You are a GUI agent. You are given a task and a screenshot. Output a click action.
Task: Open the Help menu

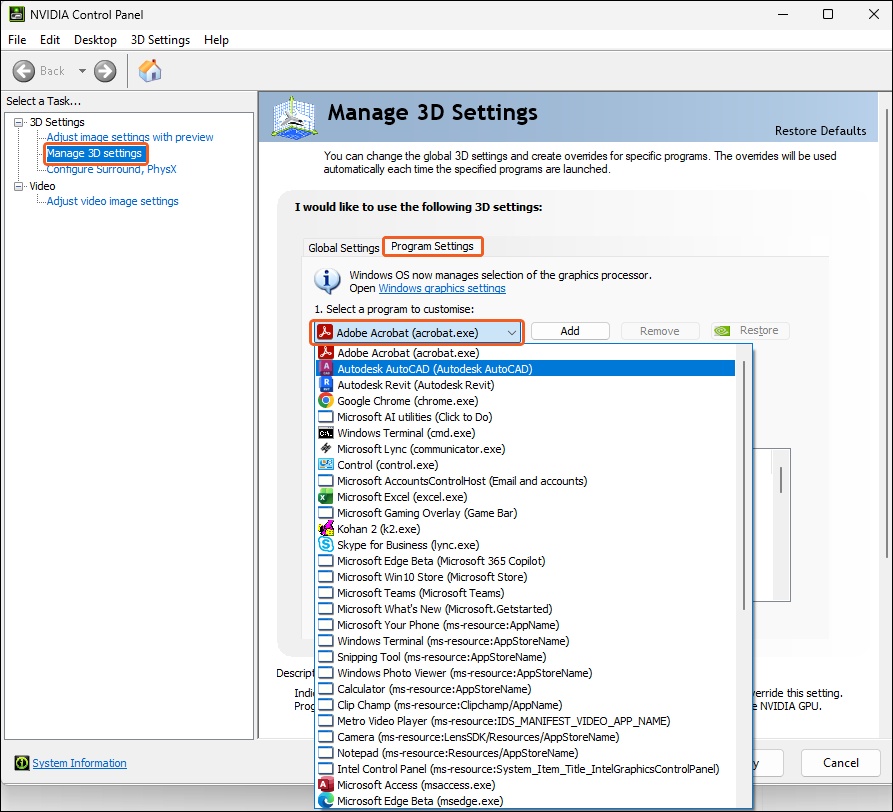pos(216,40)
